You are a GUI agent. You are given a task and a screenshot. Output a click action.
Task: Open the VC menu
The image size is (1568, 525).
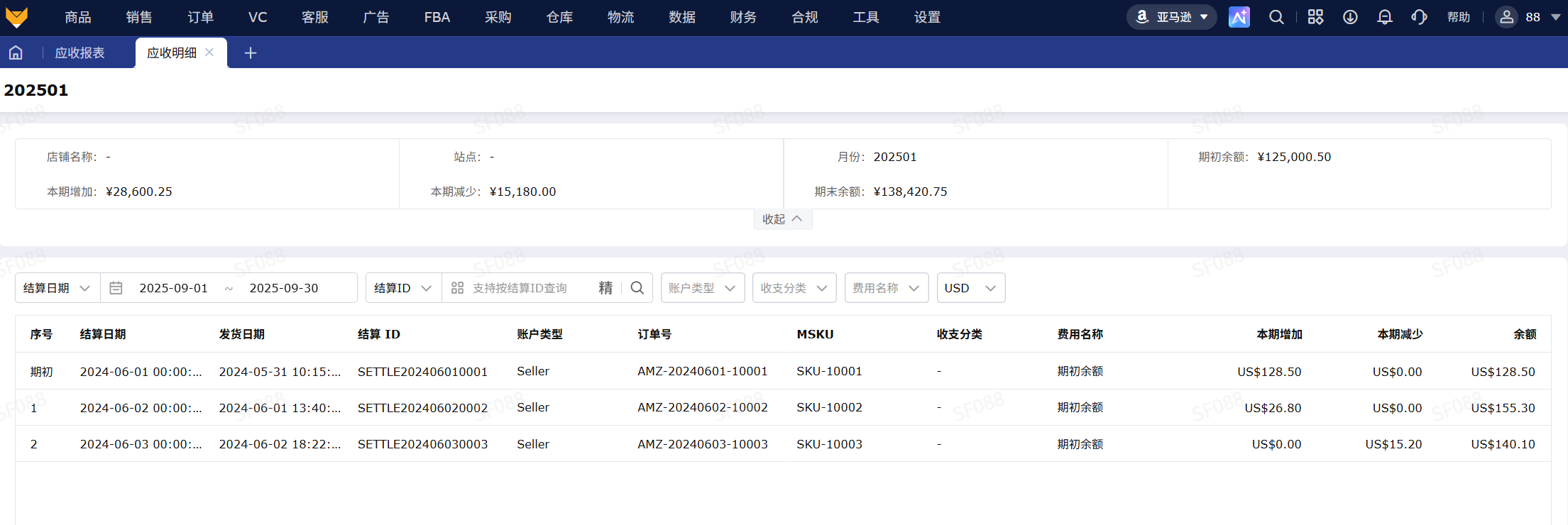(258, 17)
